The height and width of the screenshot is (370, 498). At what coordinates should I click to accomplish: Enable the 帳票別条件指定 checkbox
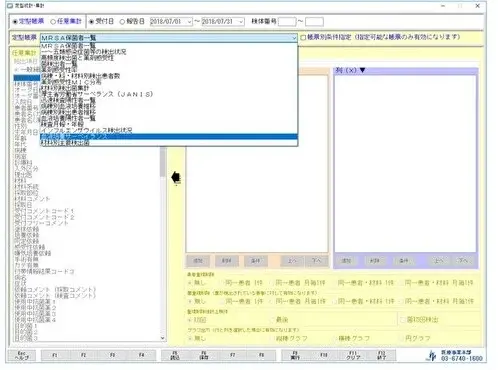[303, 37]
